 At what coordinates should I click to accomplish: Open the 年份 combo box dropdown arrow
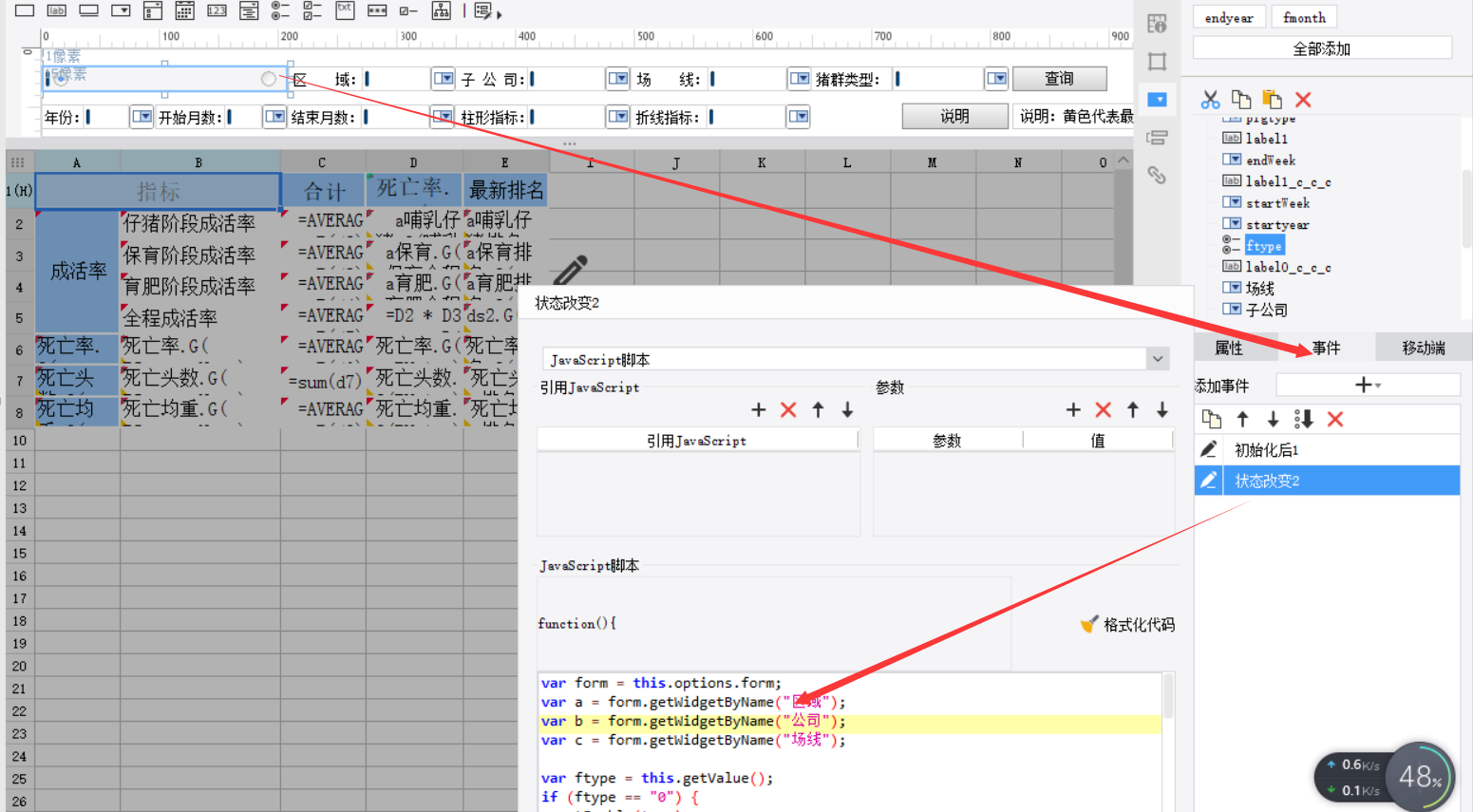pos(142,116)
